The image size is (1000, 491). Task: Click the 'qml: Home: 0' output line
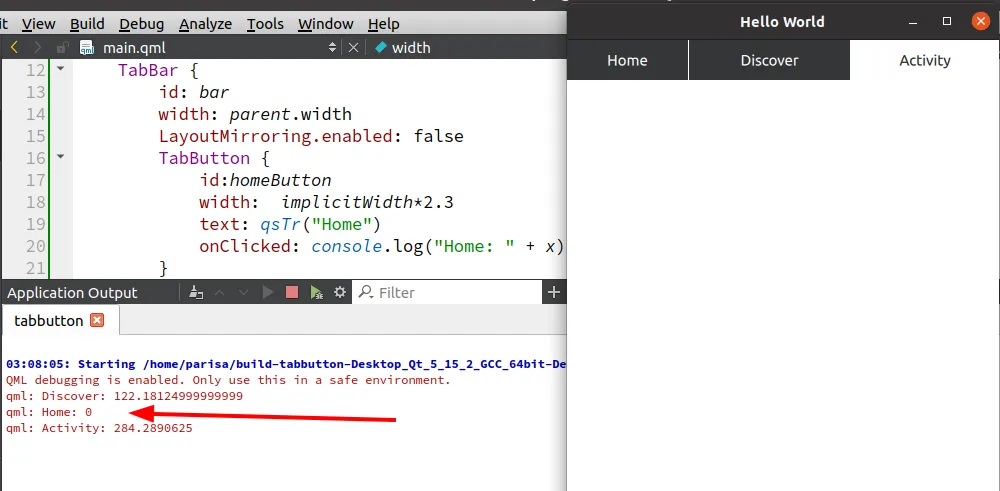click(49, 412)
